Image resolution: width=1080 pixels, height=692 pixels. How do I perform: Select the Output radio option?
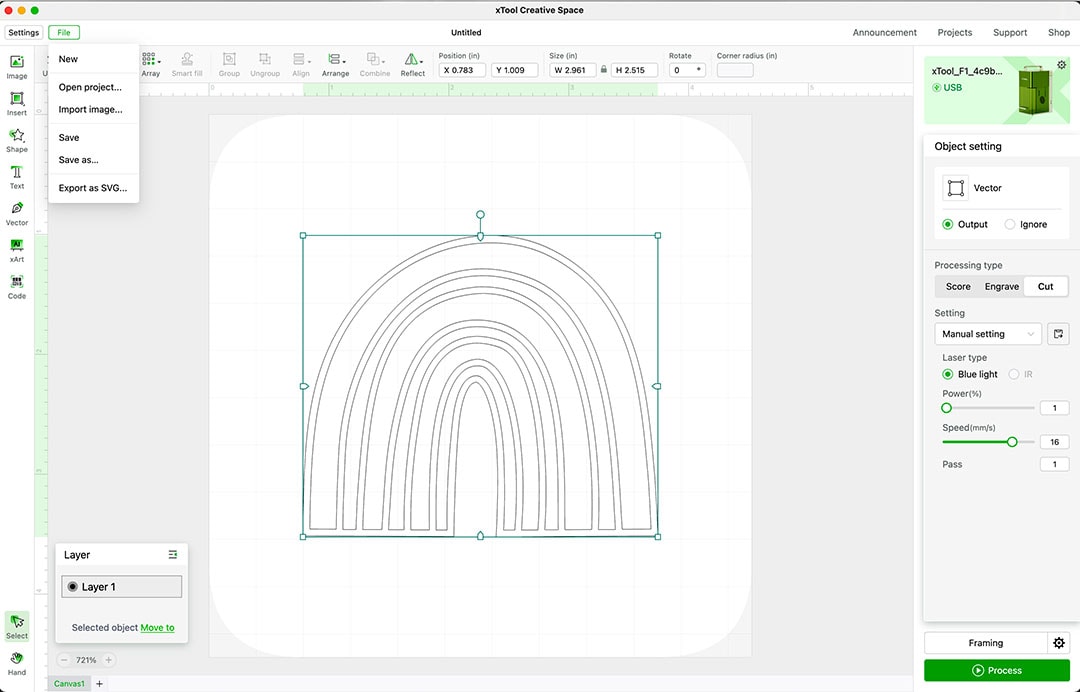tap(948, 225)
